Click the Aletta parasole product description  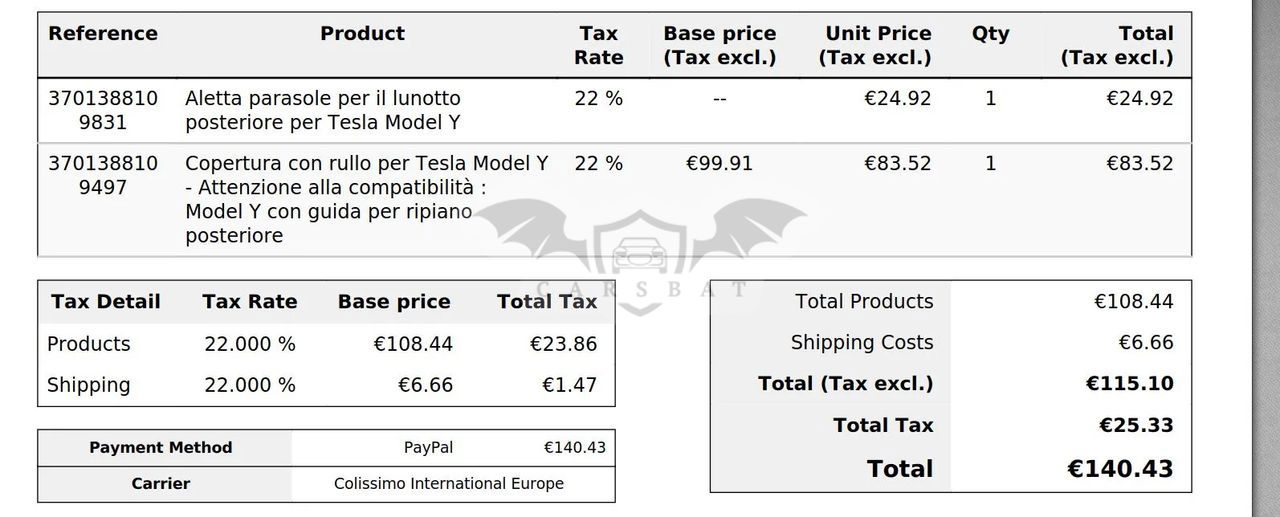[x=323, y=110]
